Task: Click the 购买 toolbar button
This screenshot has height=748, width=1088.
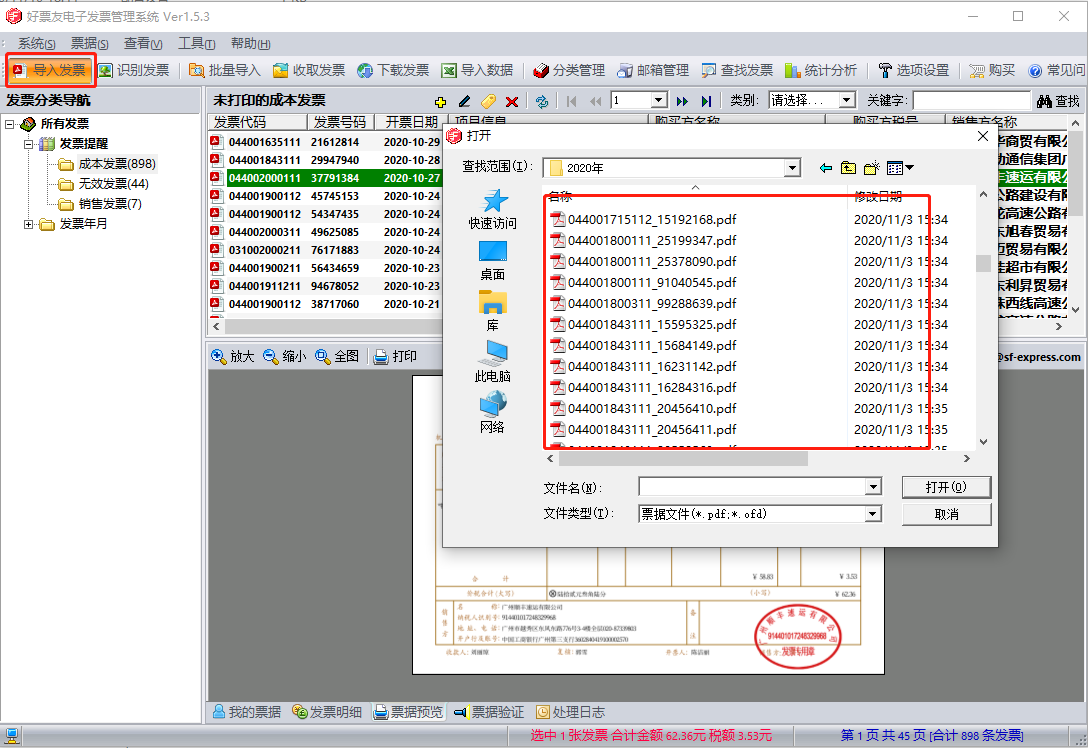Action: click(992, 70)
